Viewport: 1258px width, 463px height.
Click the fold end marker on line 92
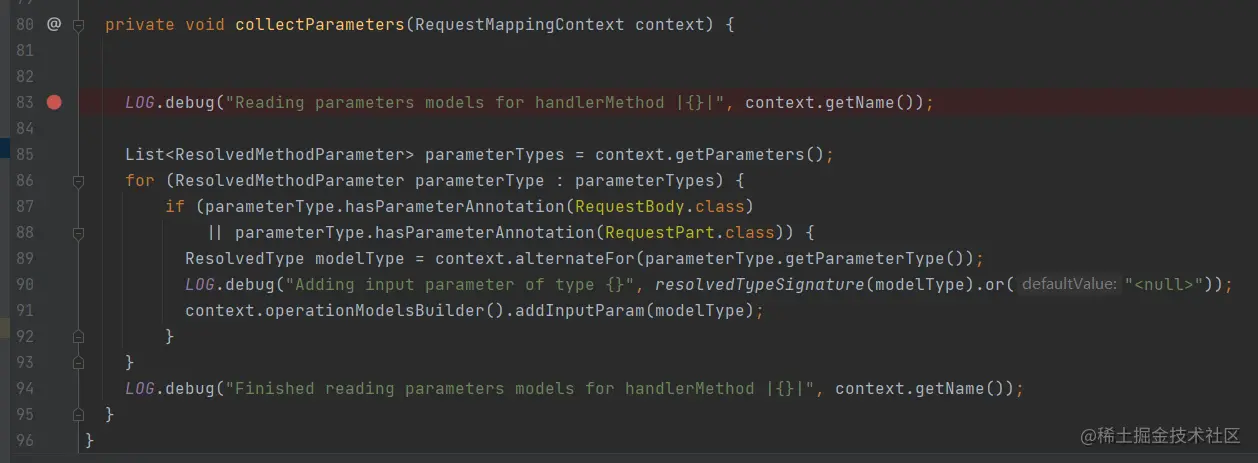[78, 337]
